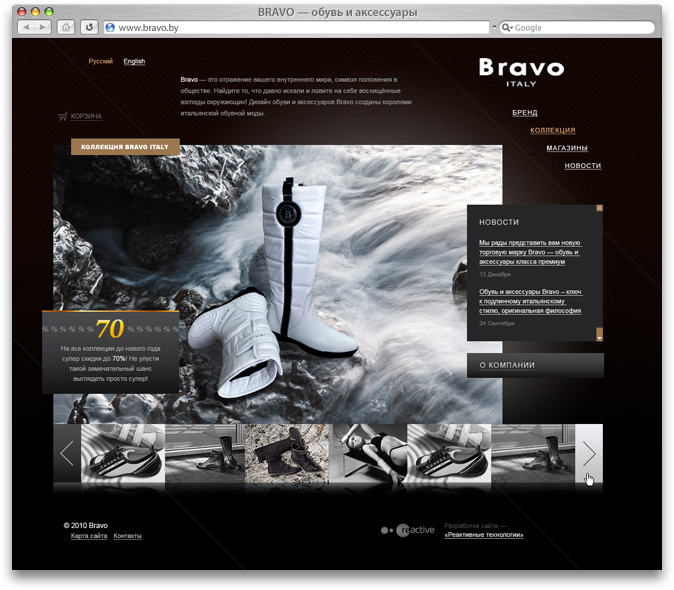Viewport: 674px width, 590px height.
Task: Click the НОВОСТИ heading in news panel
Action: 499,222
